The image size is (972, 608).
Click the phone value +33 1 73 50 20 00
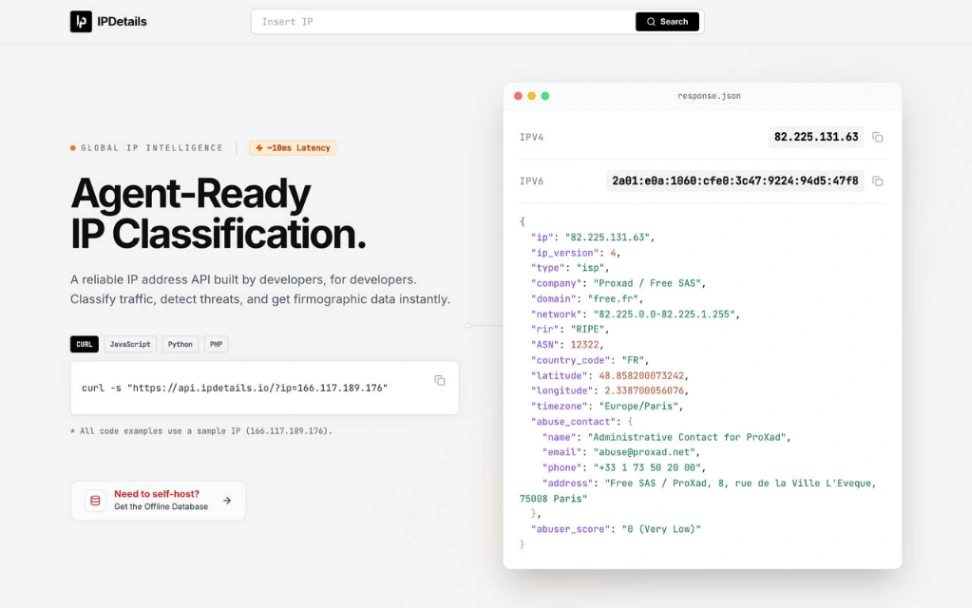tap(647, 468)
